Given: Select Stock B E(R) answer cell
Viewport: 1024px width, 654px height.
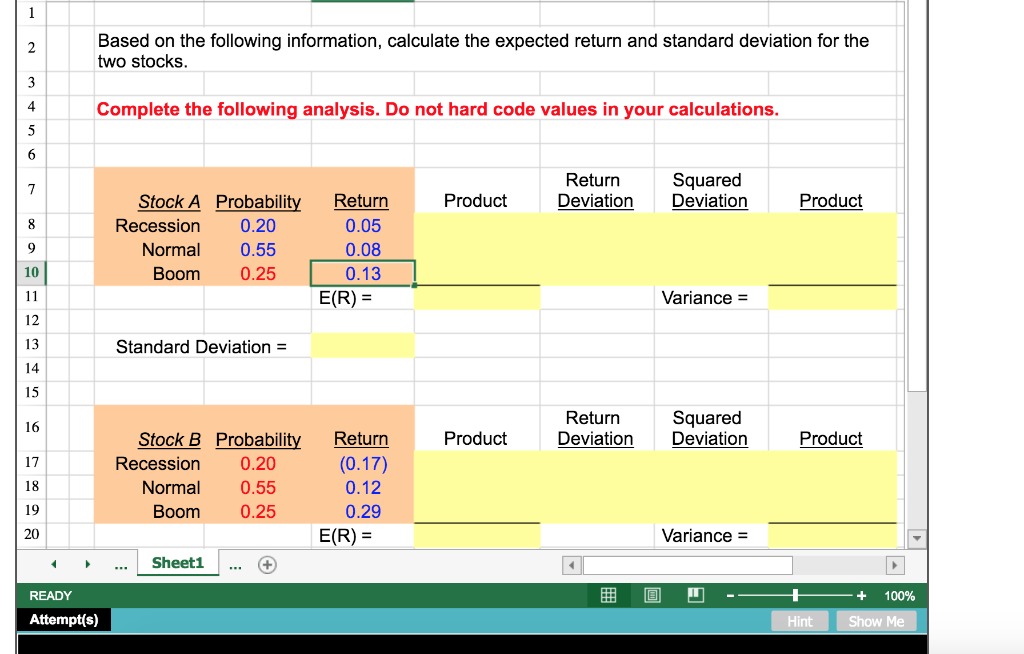Looking at the screenshot, I should 477,536.
